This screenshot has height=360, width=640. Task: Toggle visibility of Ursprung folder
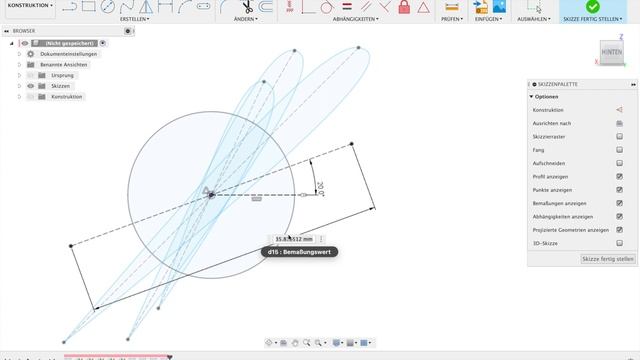(x=31, y=75)
